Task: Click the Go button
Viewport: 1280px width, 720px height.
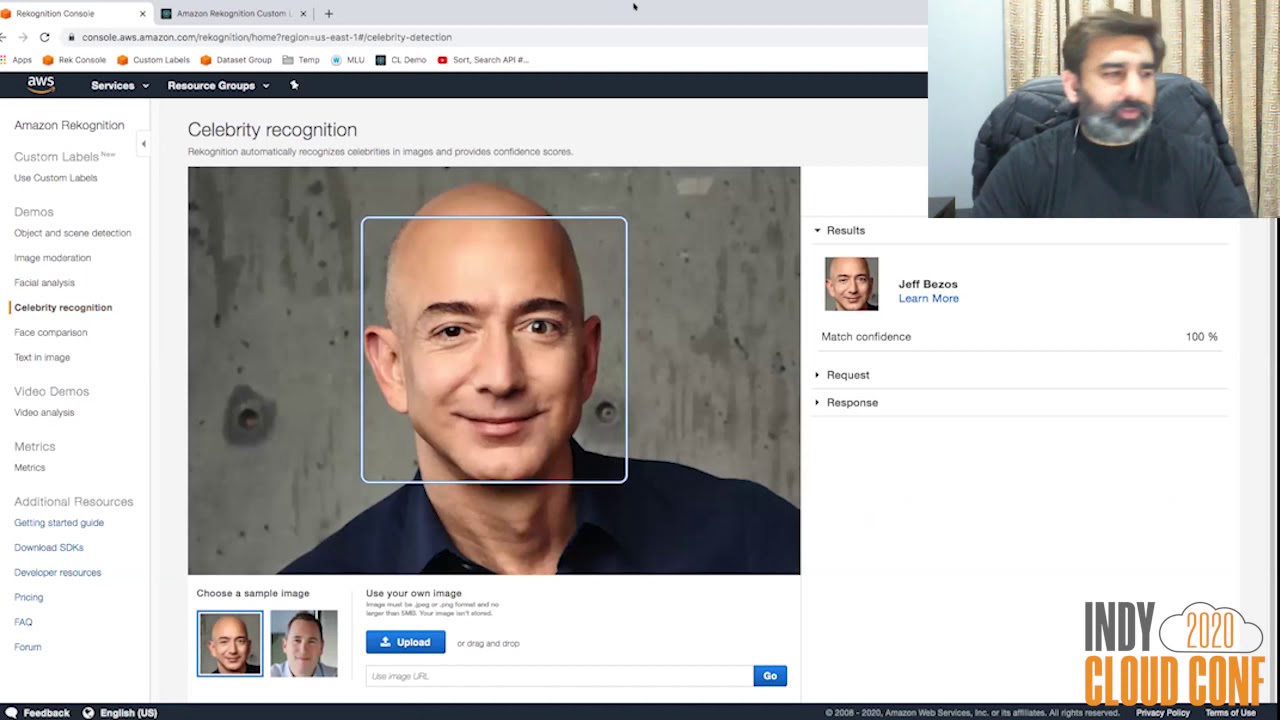Action: coord(770,676)
